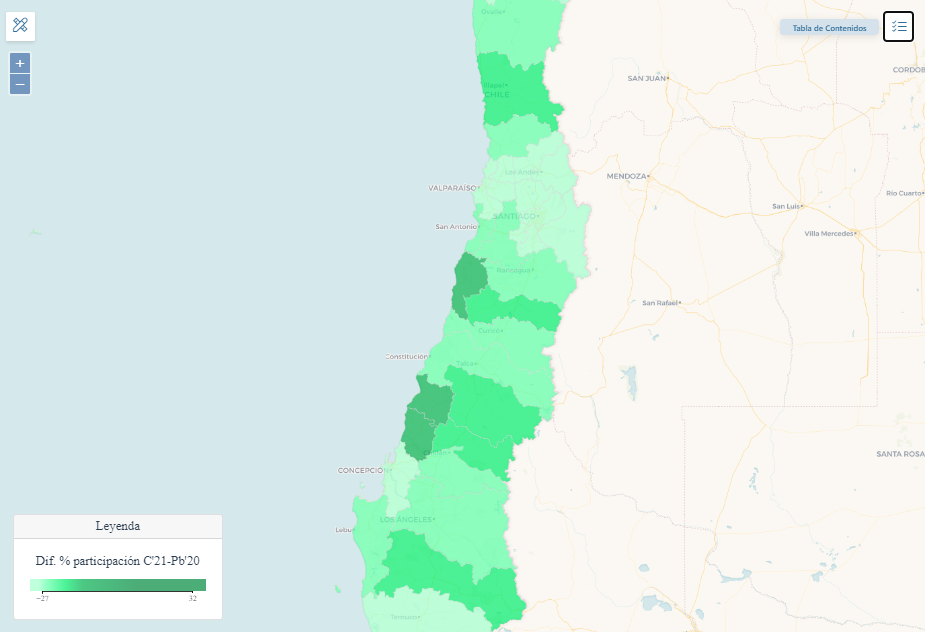Screen dimensions: 925x632
Task: Select the dark green region west of Rancagua
Action: (x=470, y=282)
